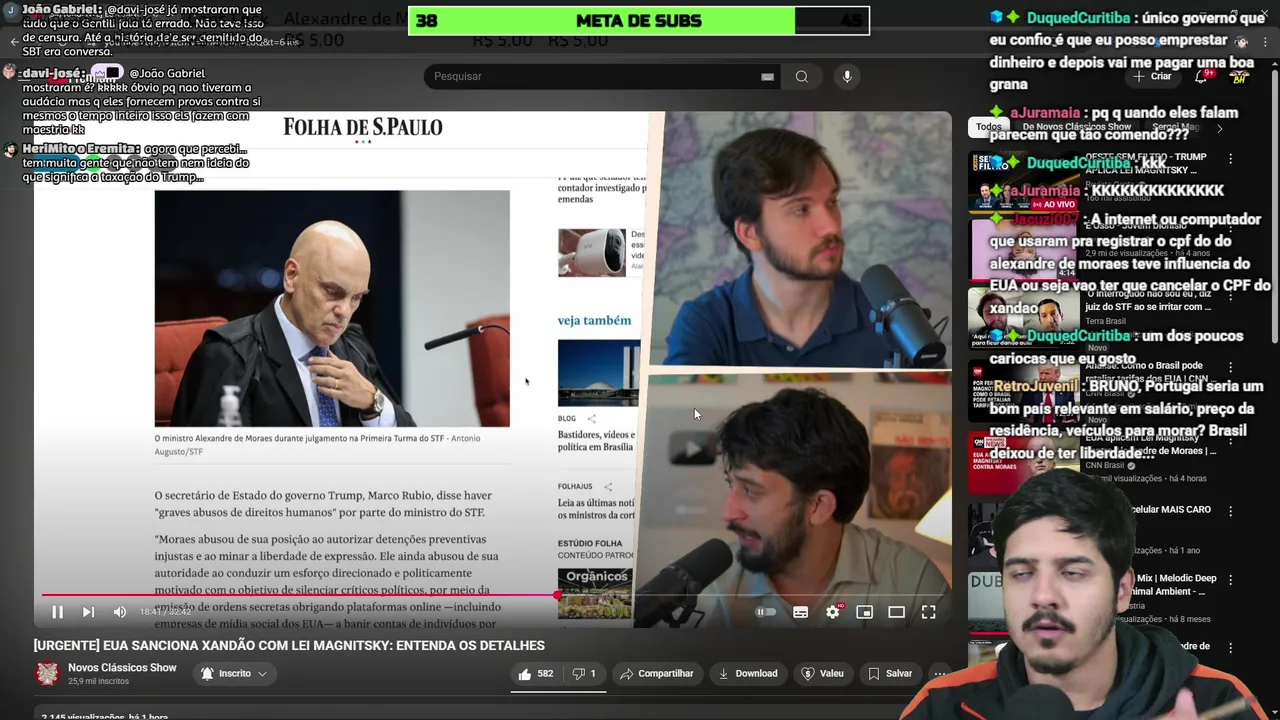Click the Valeu super thanks button
The image size is (1280, 720).
pos(823,674)
